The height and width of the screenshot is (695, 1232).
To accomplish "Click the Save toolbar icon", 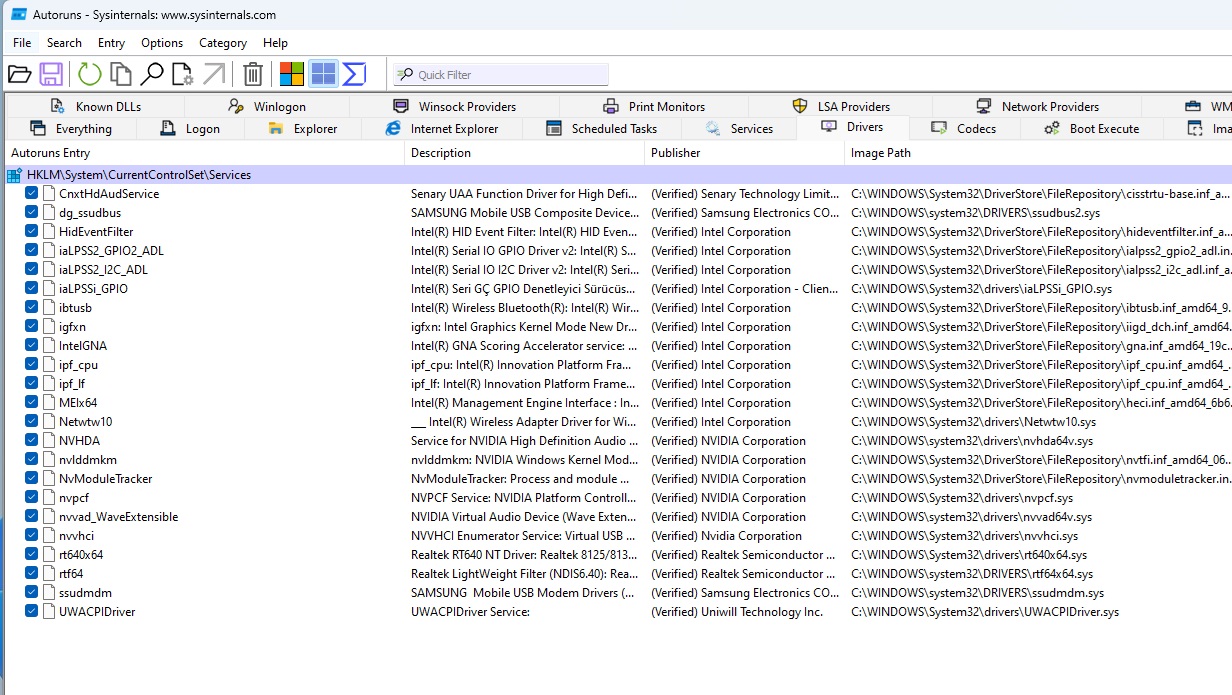I will pos(51,74).
